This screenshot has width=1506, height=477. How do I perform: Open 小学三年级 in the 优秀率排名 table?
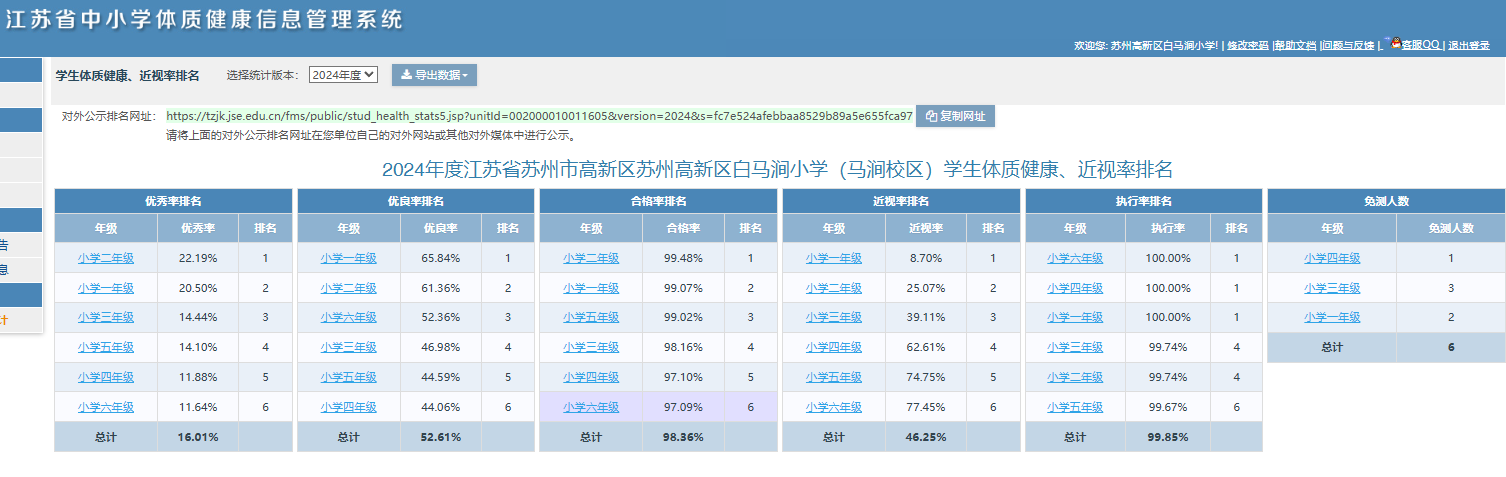point(106,317)
